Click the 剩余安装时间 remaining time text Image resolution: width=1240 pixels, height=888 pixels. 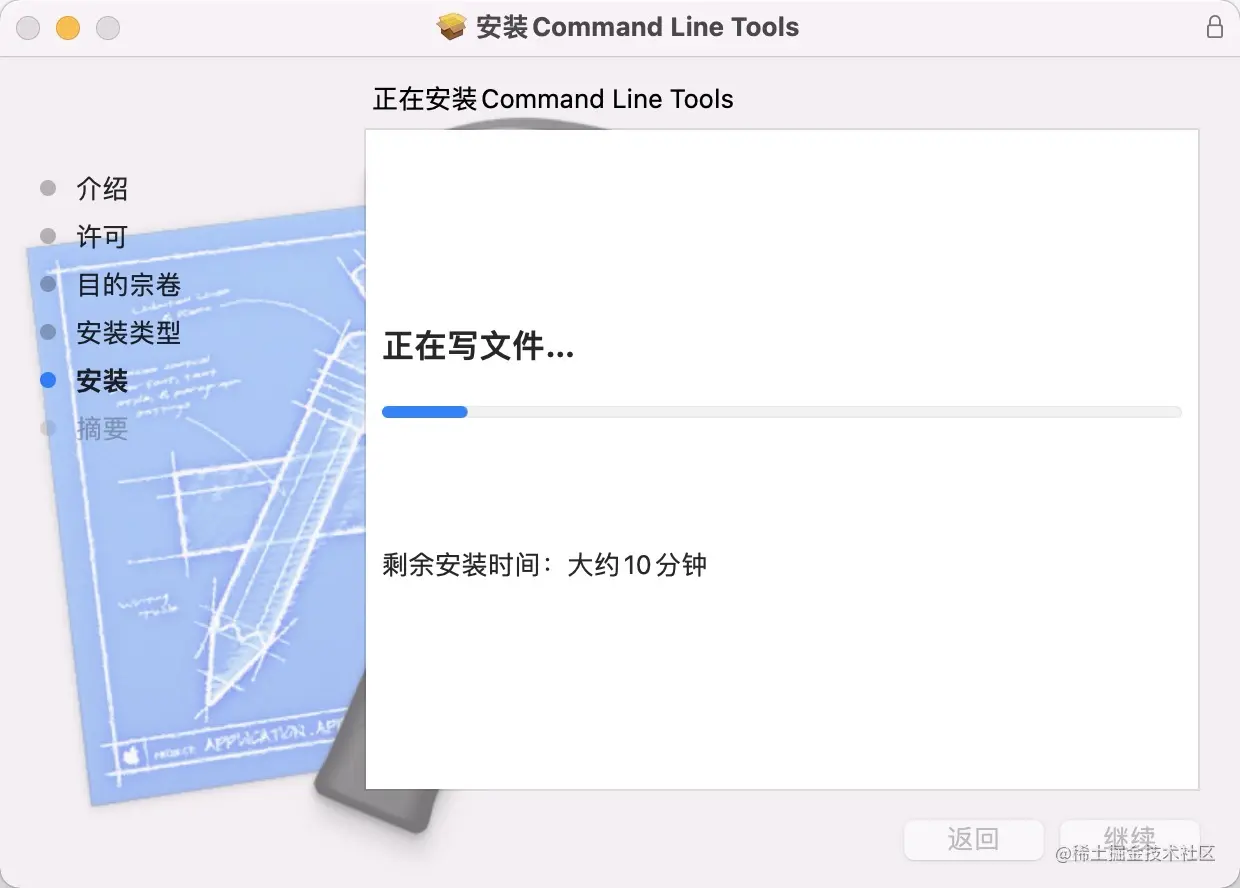click(544, 565)
